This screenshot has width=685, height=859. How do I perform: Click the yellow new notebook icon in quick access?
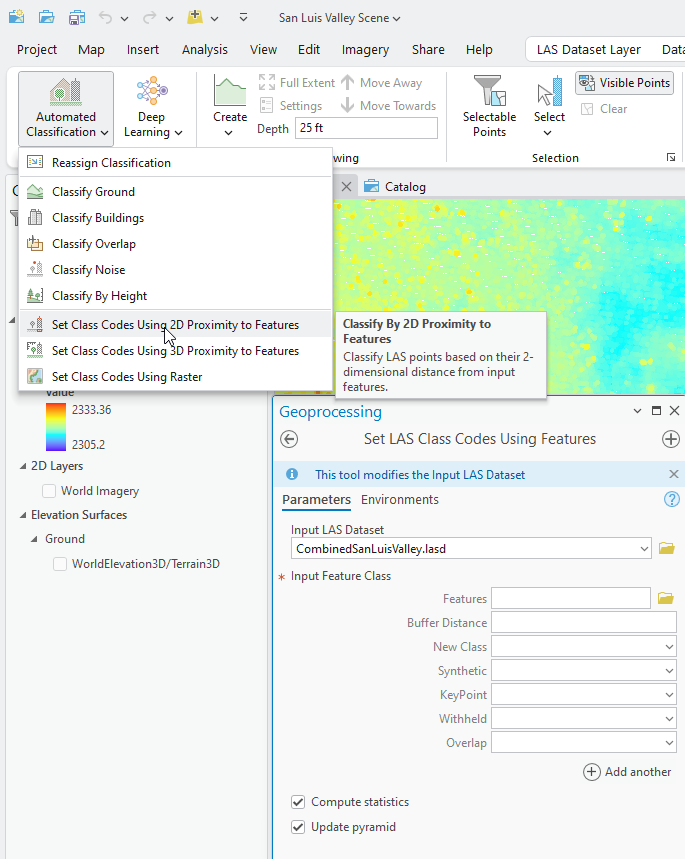click(x=195, y=17)
